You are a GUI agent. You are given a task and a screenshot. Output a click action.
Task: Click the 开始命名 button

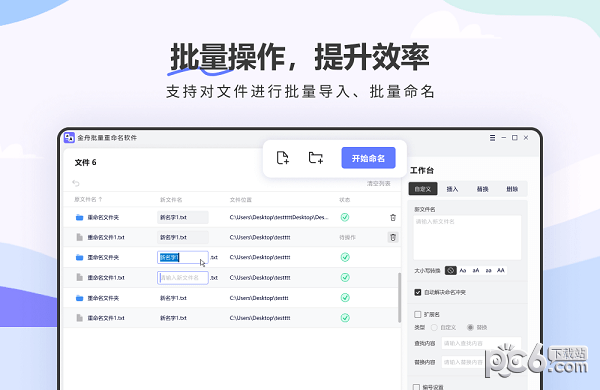click(x=368, y=158)
